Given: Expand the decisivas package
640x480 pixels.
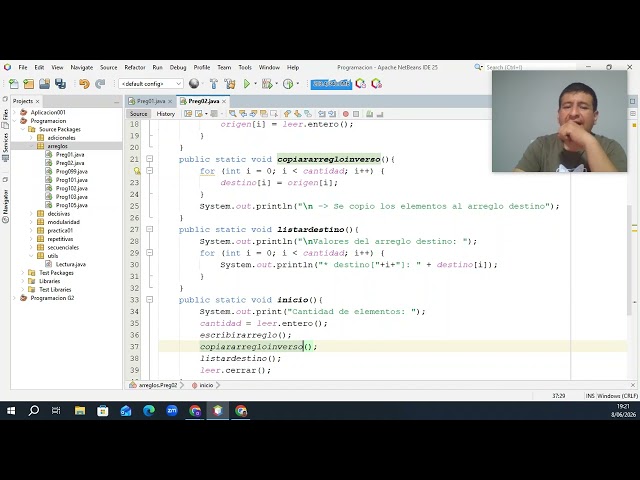Looking at the screenshot, I should click(x=31, y=213).
